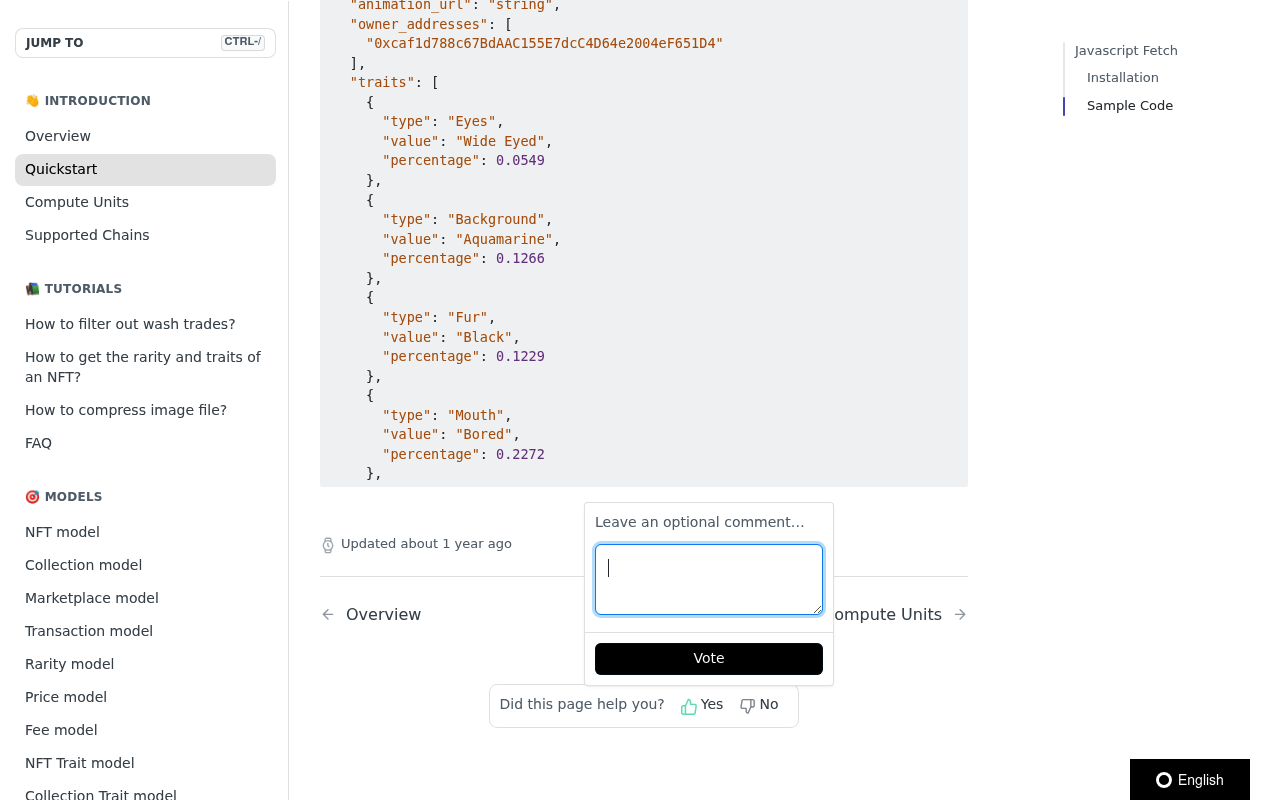Screen dimensions: 1280x800
Task: Click the right arrow beside Compute Units
Action: click(960, 615)
